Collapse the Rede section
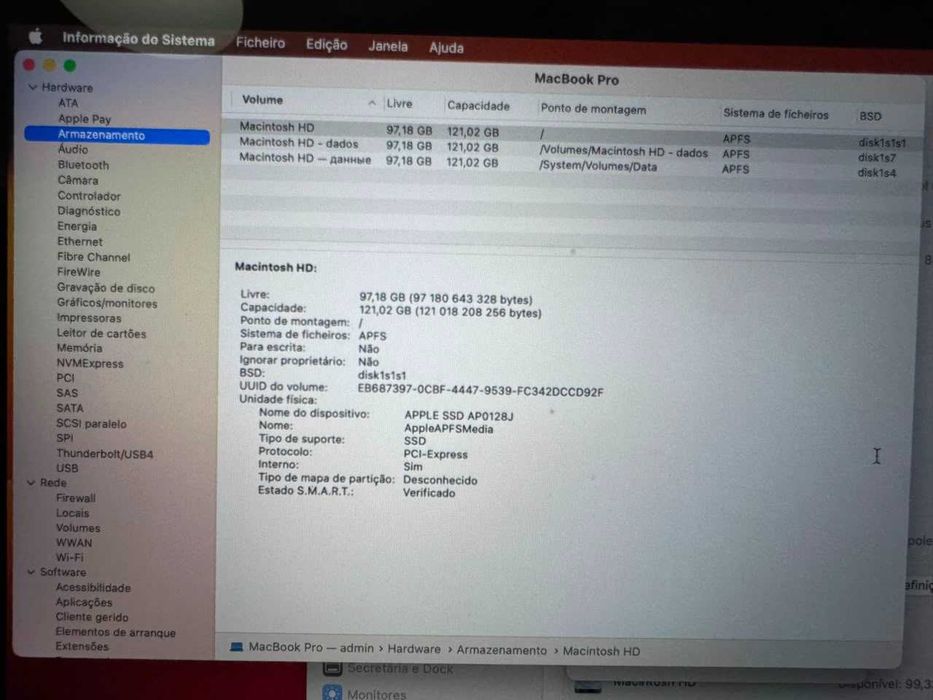 tap(31, 483)
